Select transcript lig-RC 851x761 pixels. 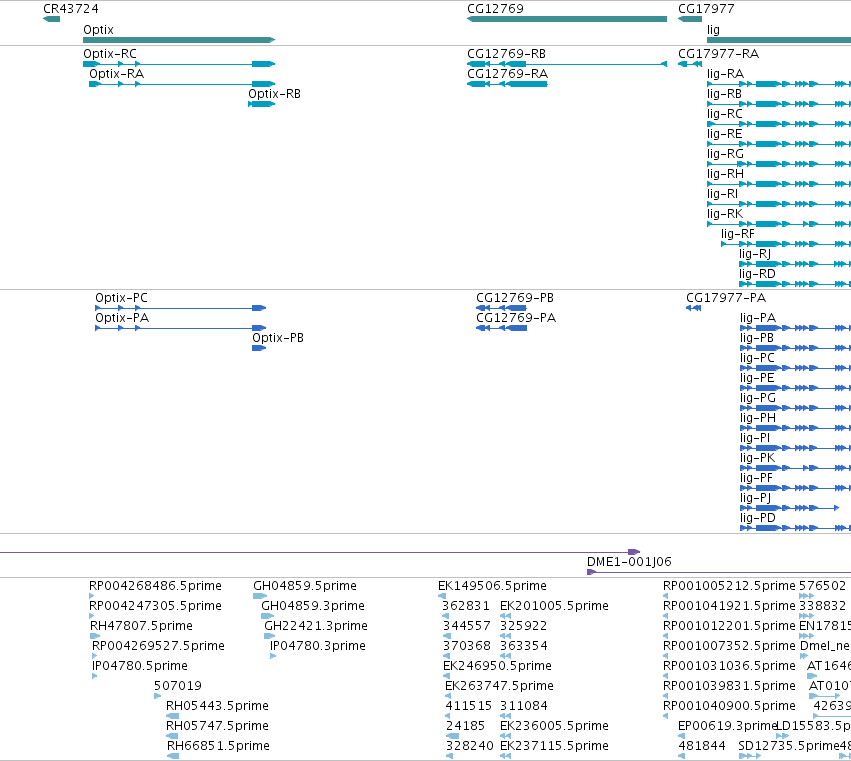779,124
